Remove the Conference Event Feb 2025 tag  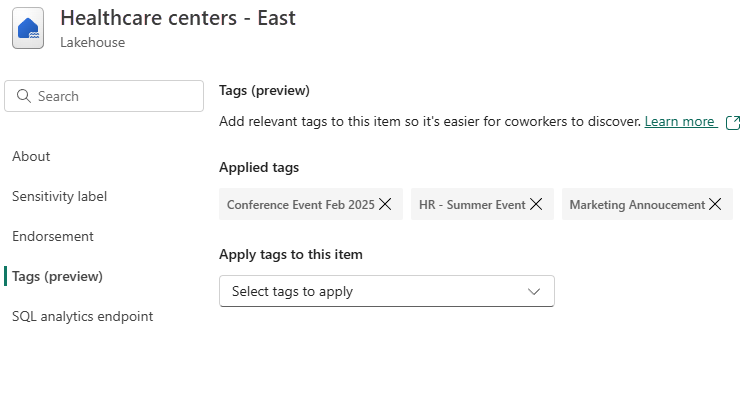[x=386, y=204]
